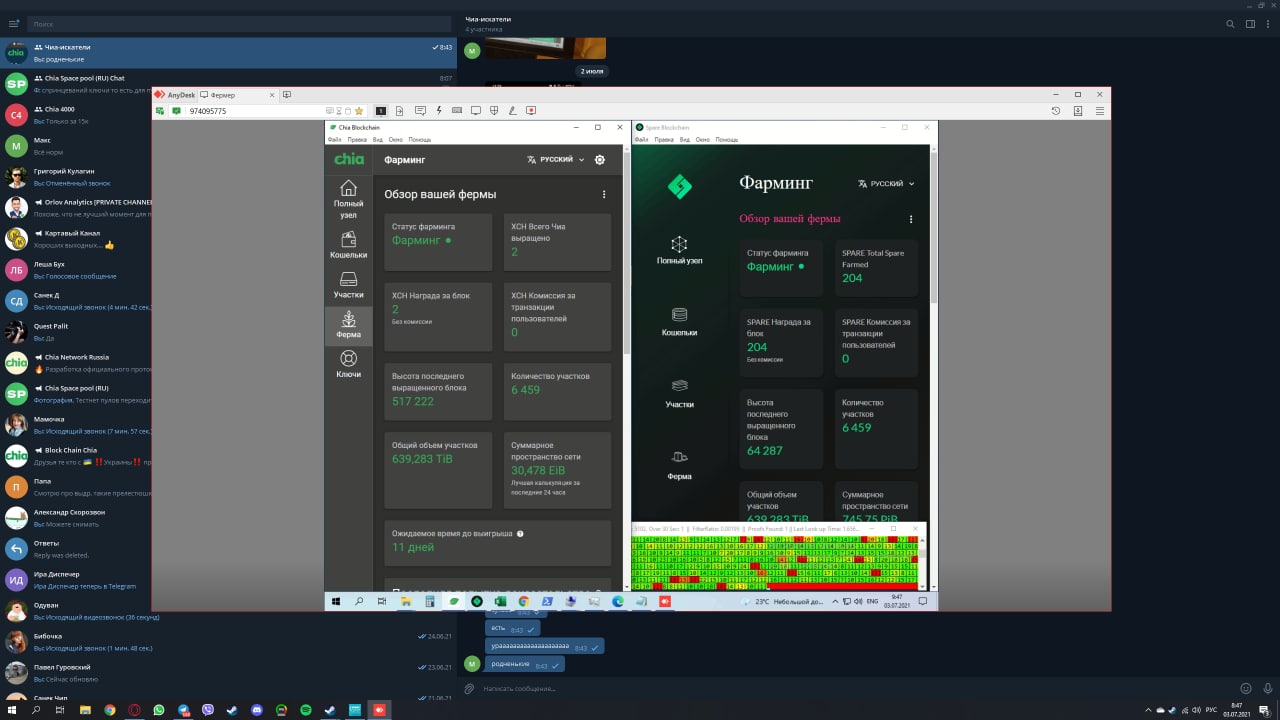Open Telegram chat more options icon
1280x720 pixels.
[x=1268, y=24]
